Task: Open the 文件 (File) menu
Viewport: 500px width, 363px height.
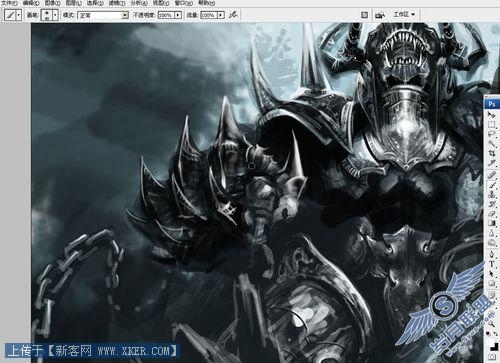Action: click(9, 3)
